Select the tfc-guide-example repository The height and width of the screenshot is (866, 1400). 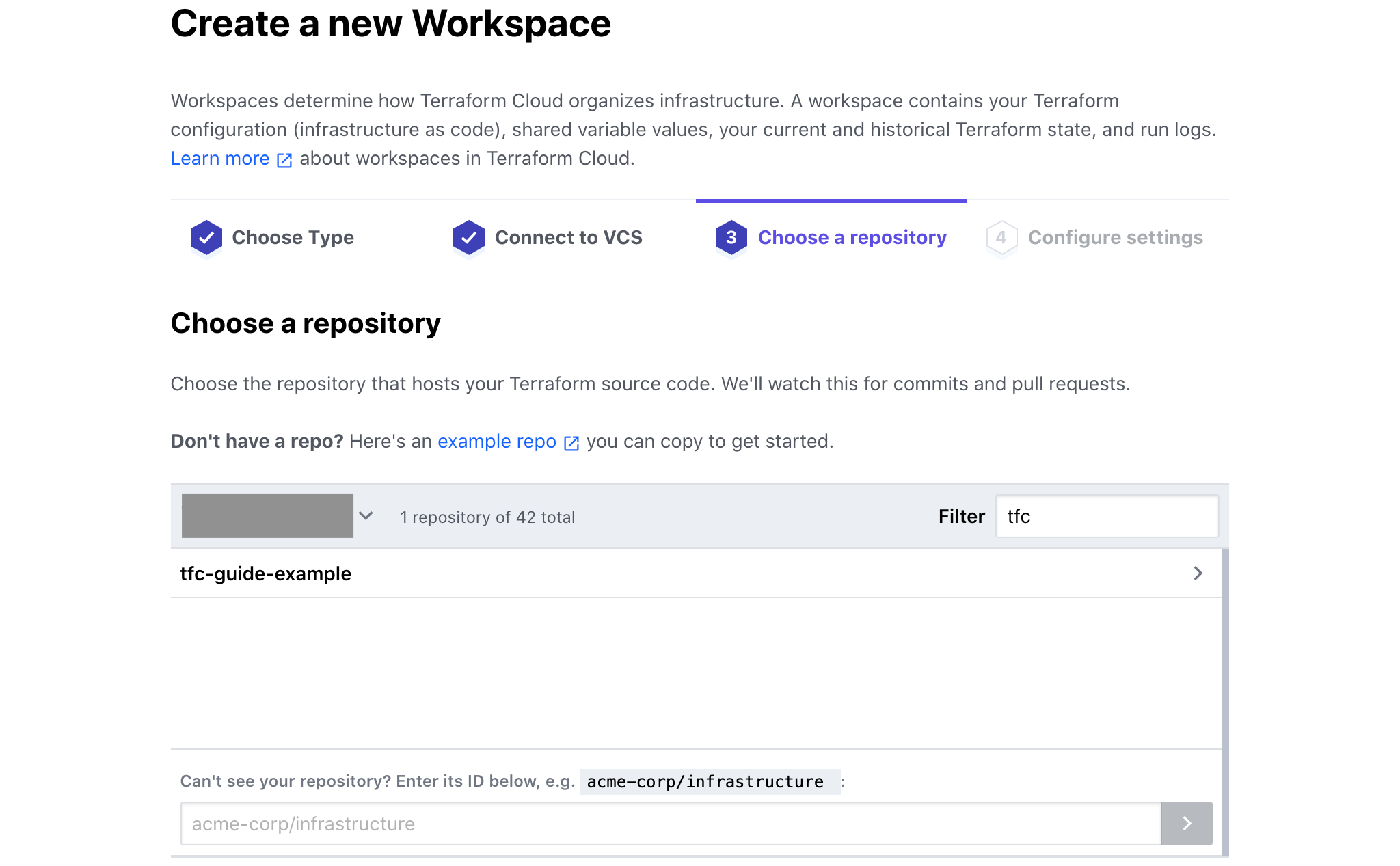[696, 573]
